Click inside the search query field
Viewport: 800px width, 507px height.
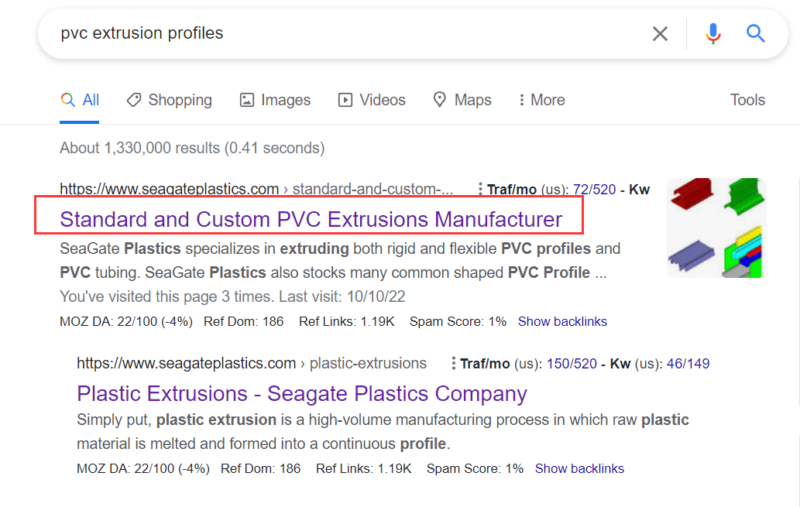point(340,34)
